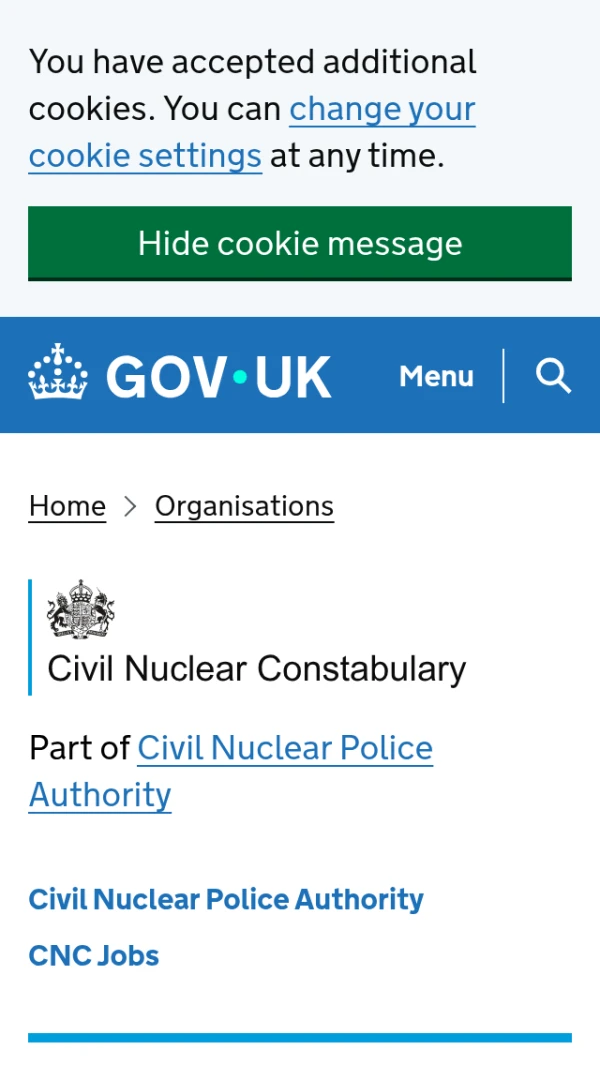Click the blue vertical bar beside the crest

[30, 636]
